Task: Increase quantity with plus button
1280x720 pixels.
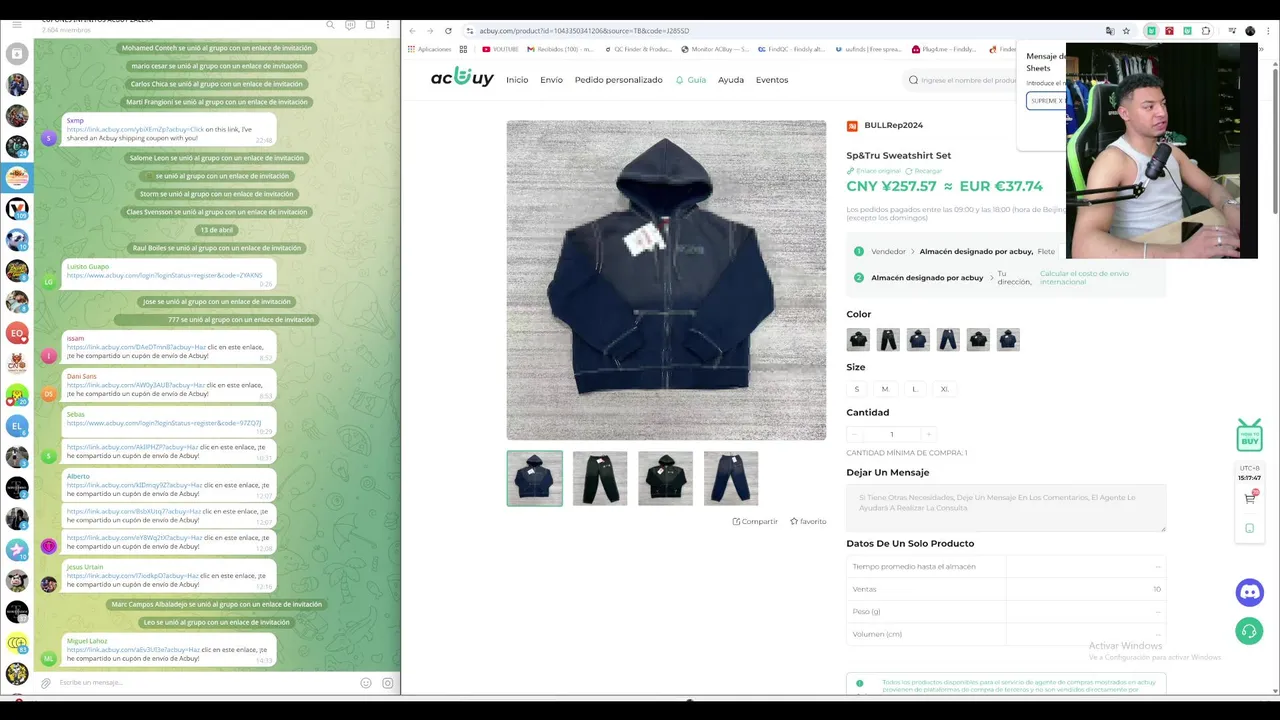Action: pos(929,434)
